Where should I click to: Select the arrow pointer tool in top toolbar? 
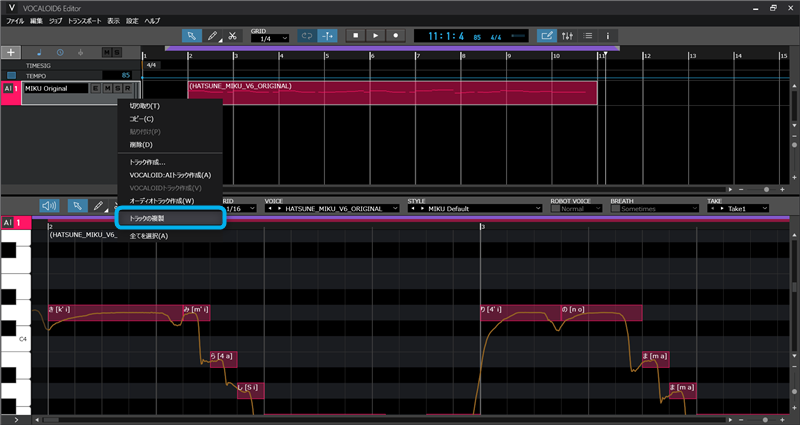(x=191, y=36)
